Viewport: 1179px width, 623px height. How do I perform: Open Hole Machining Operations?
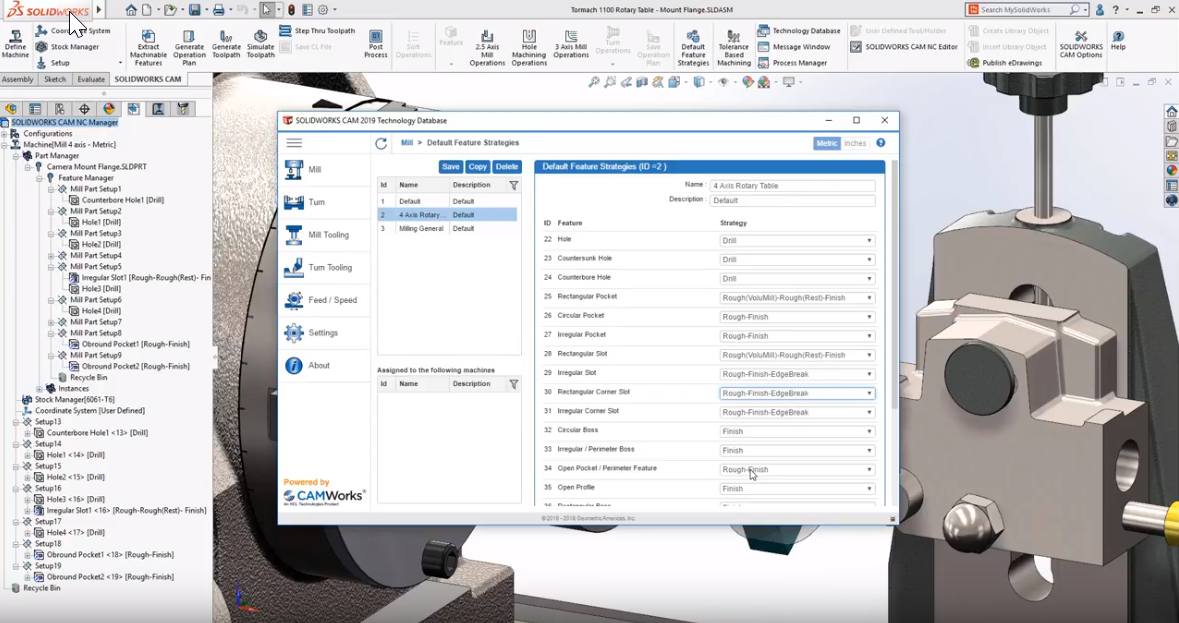[529, 47]
